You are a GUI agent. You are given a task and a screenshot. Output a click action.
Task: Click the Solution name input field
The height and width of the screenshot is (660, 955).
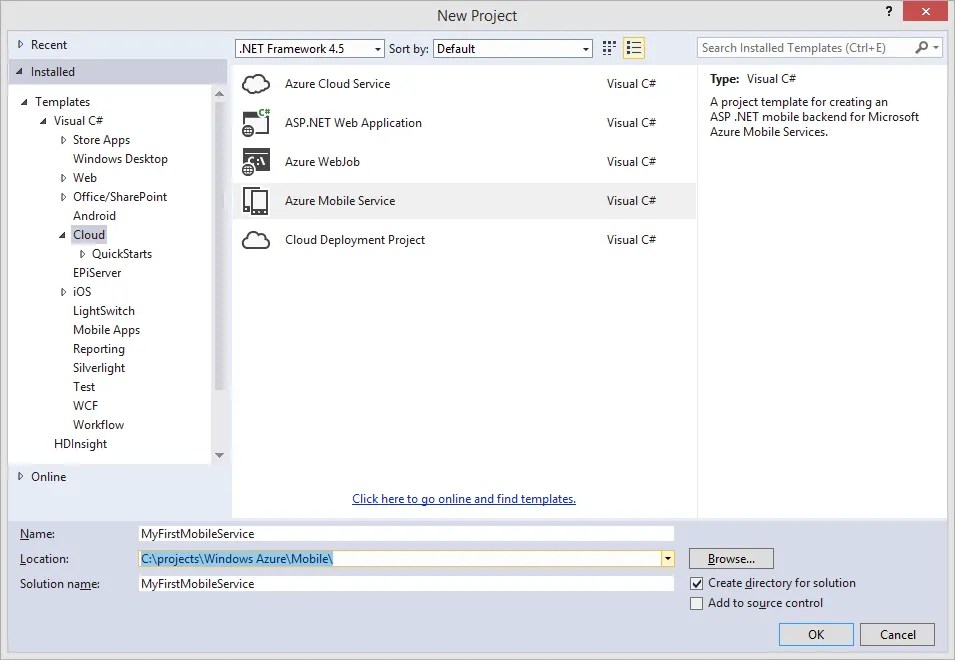406,583
